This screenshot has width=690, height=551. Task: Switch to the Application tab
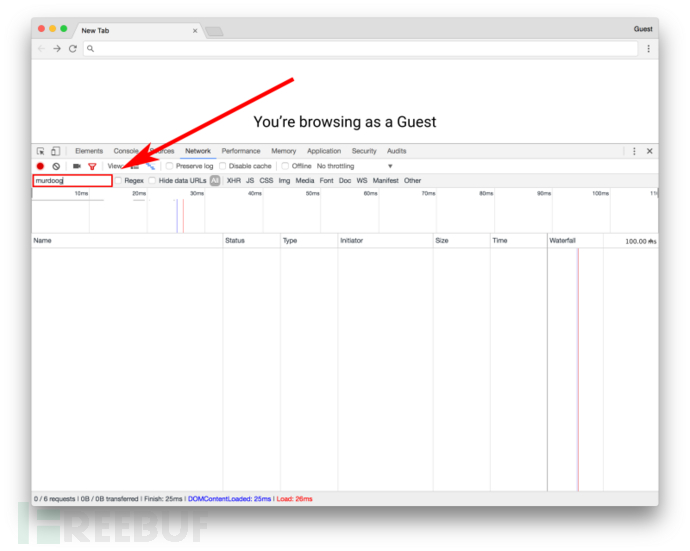click(324, 151)
